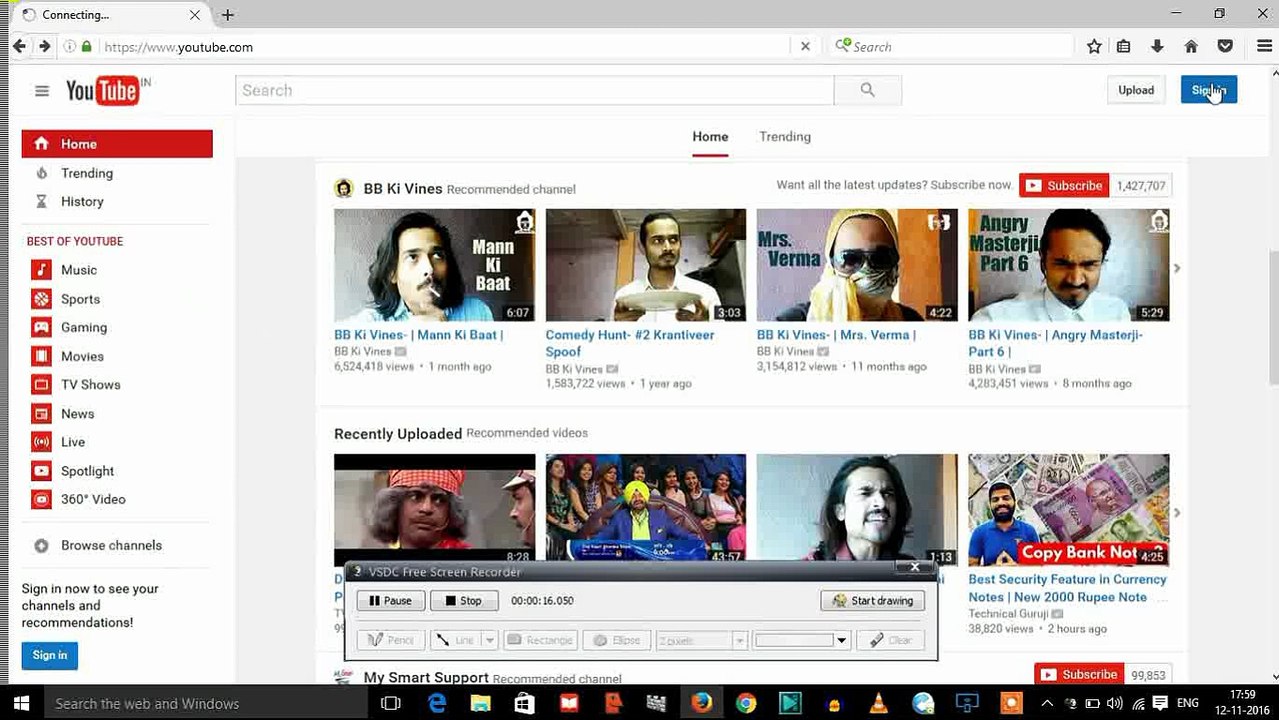
Task: Open the Windows Start menu
Action: pos(21,703)
